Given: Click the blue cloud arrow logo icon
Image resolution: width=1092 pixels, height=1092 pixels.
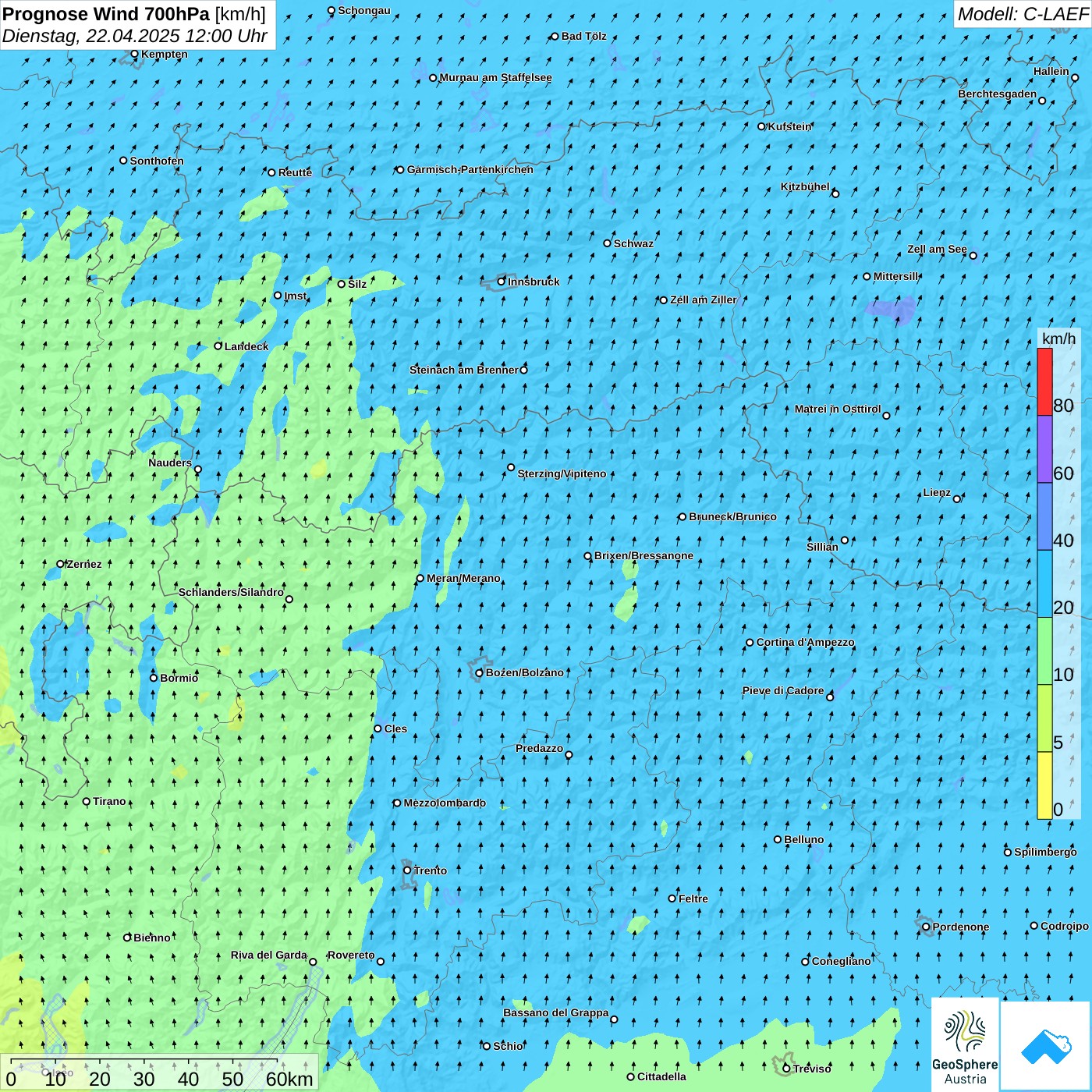Looking at the screenshot, I should click(x=1046, y=1047).
